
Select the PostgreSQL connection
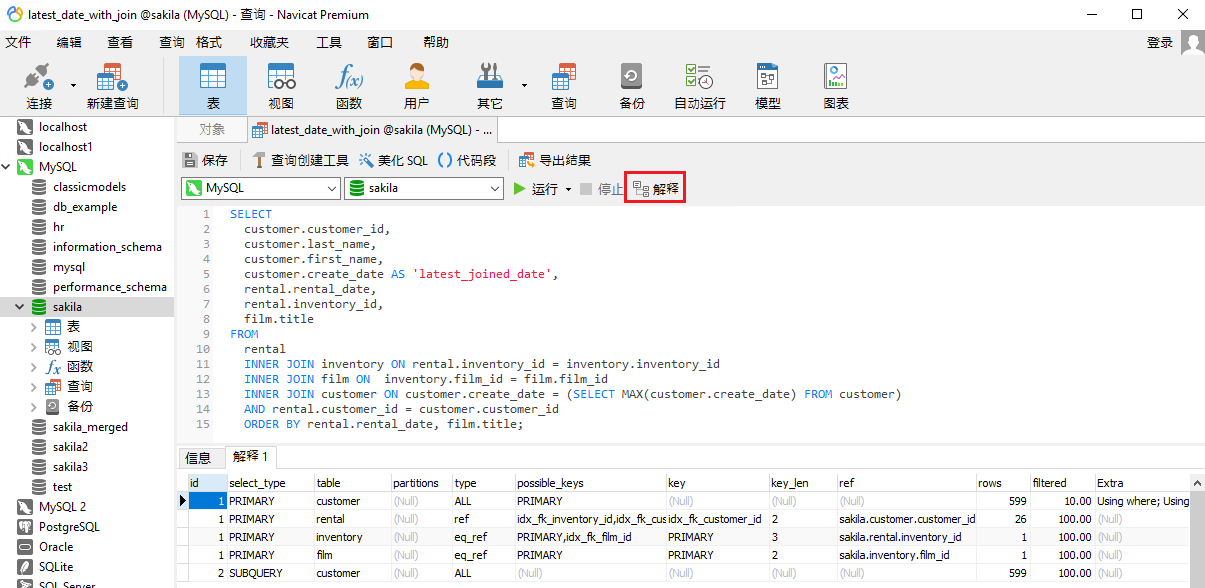71,527
